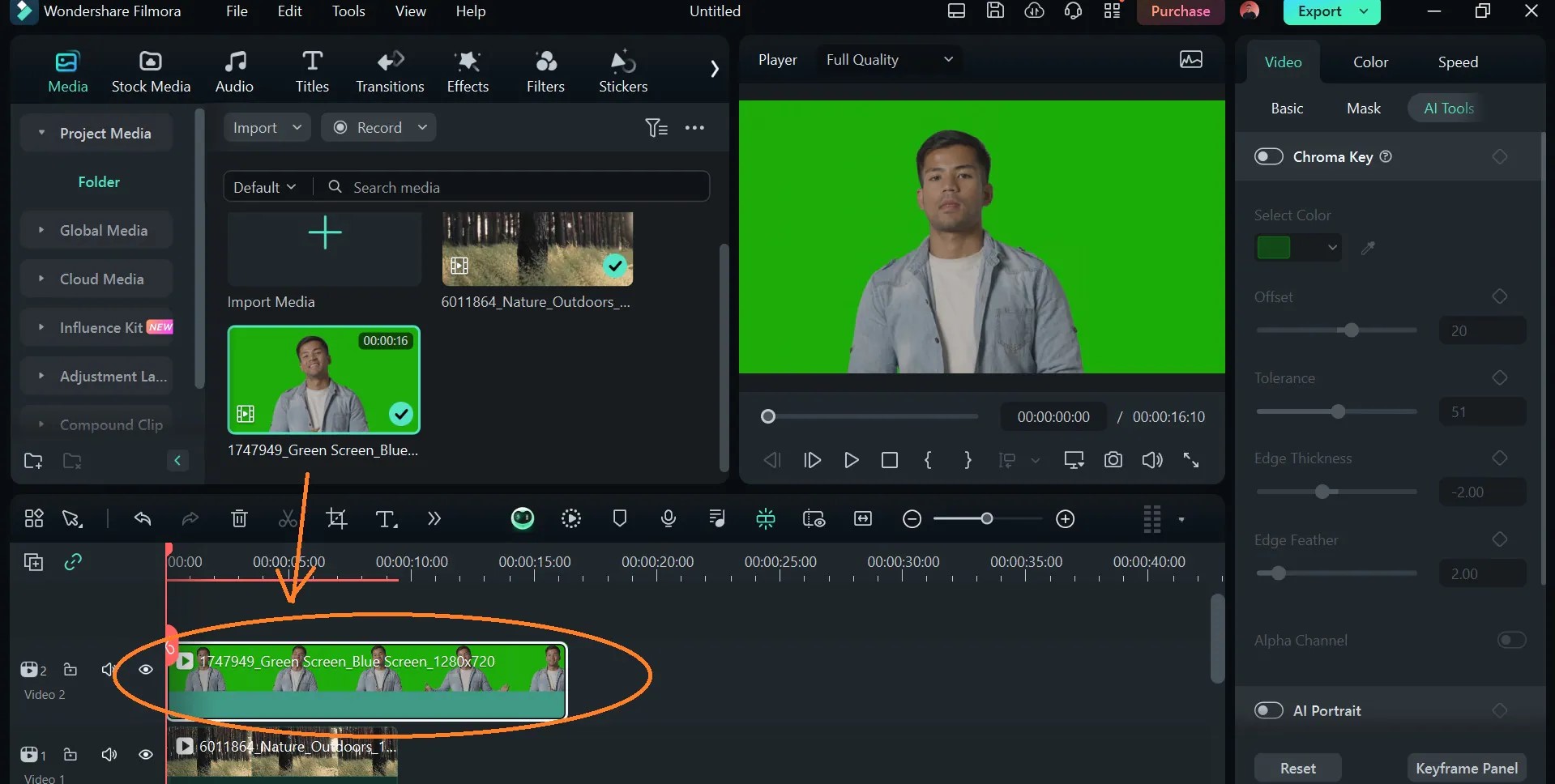Open the Tools menu

[x=348, y=11]
